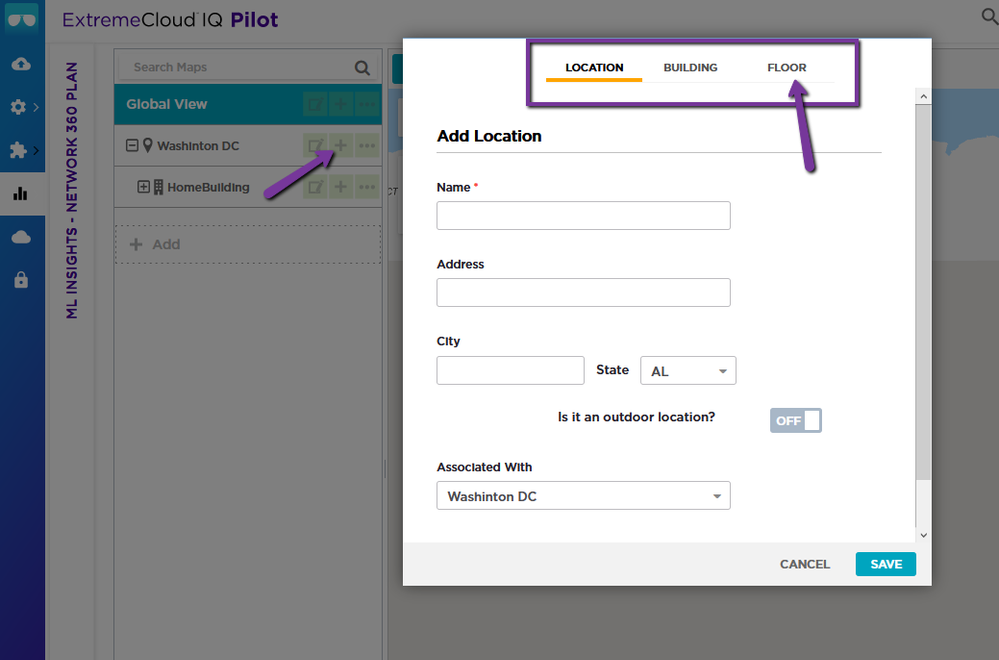The width and height of the screenshot is (999, 660).
Task: Open the padlock sidebar icon
Action: click(21, 280)
